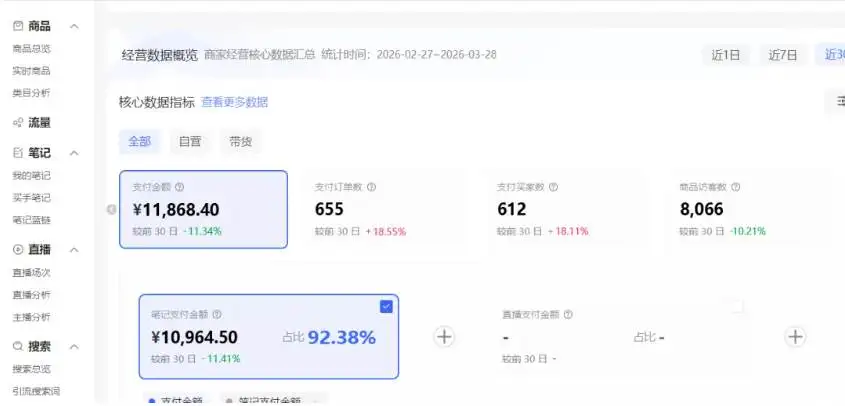Click the ¥10,964.50 amount

click(x=195, y=338)
